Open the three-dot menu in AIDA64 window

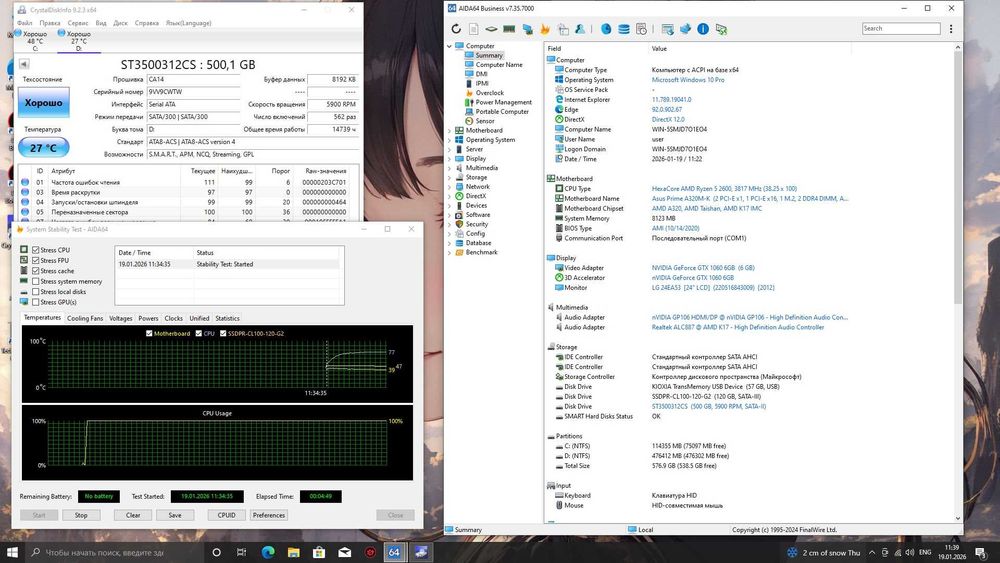click(x=951, y=29)
